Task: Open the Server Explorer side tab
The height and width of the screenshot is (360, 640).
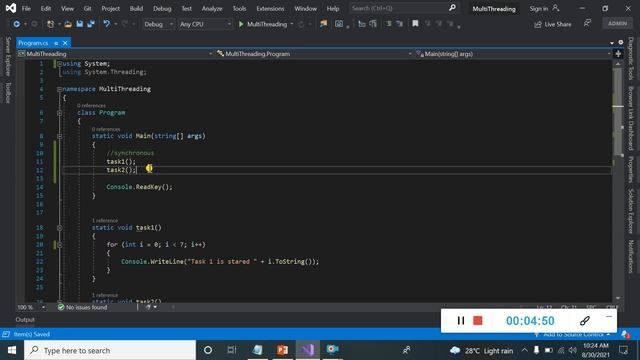Action: 8,56
